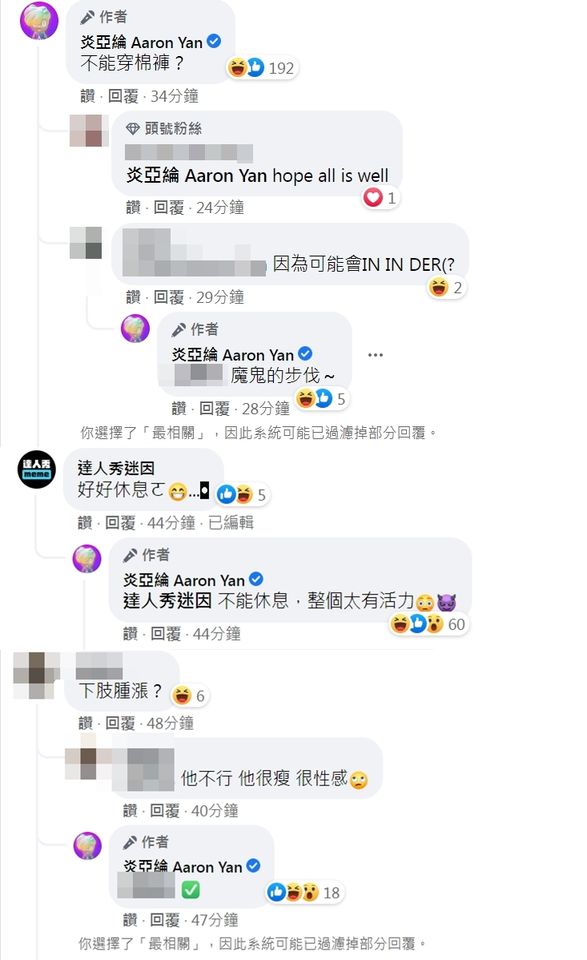Like the 不能穿棉褲 comment via 讚

pyautogui.click(x=88, y=96)
